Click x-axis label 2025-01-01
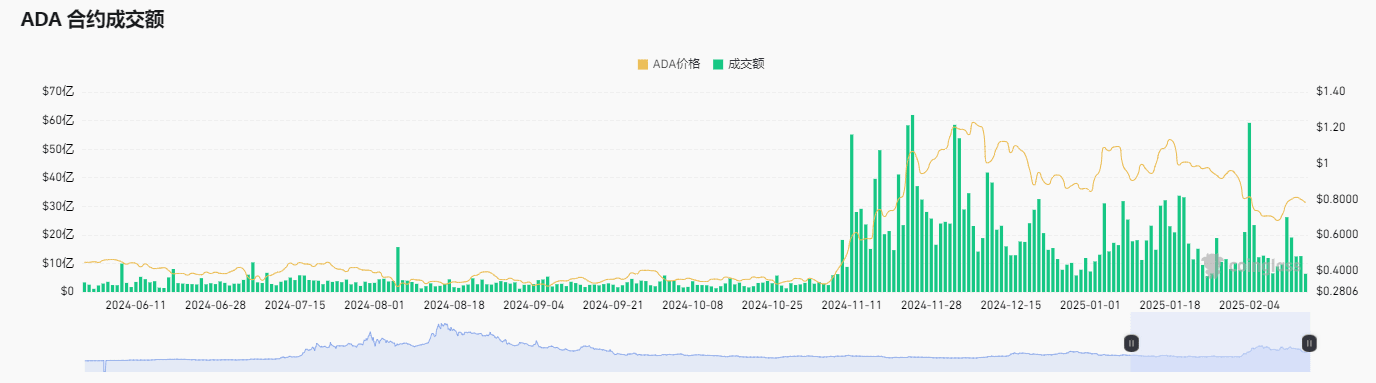The width and height of the screenshot is (1376, 383). pyautogui.click(x=1090, y=305)
